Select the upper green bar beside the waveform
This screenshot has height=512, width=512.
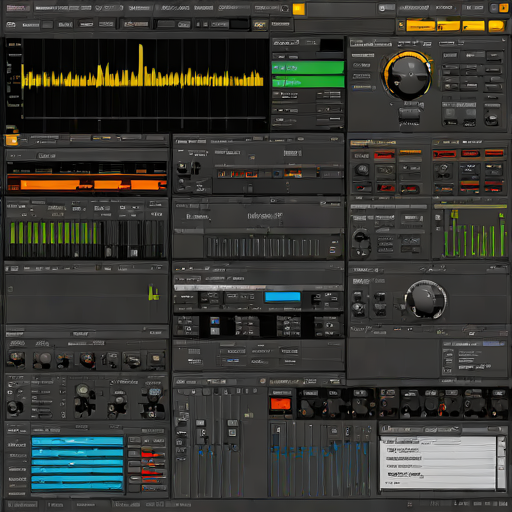[308, 68]
